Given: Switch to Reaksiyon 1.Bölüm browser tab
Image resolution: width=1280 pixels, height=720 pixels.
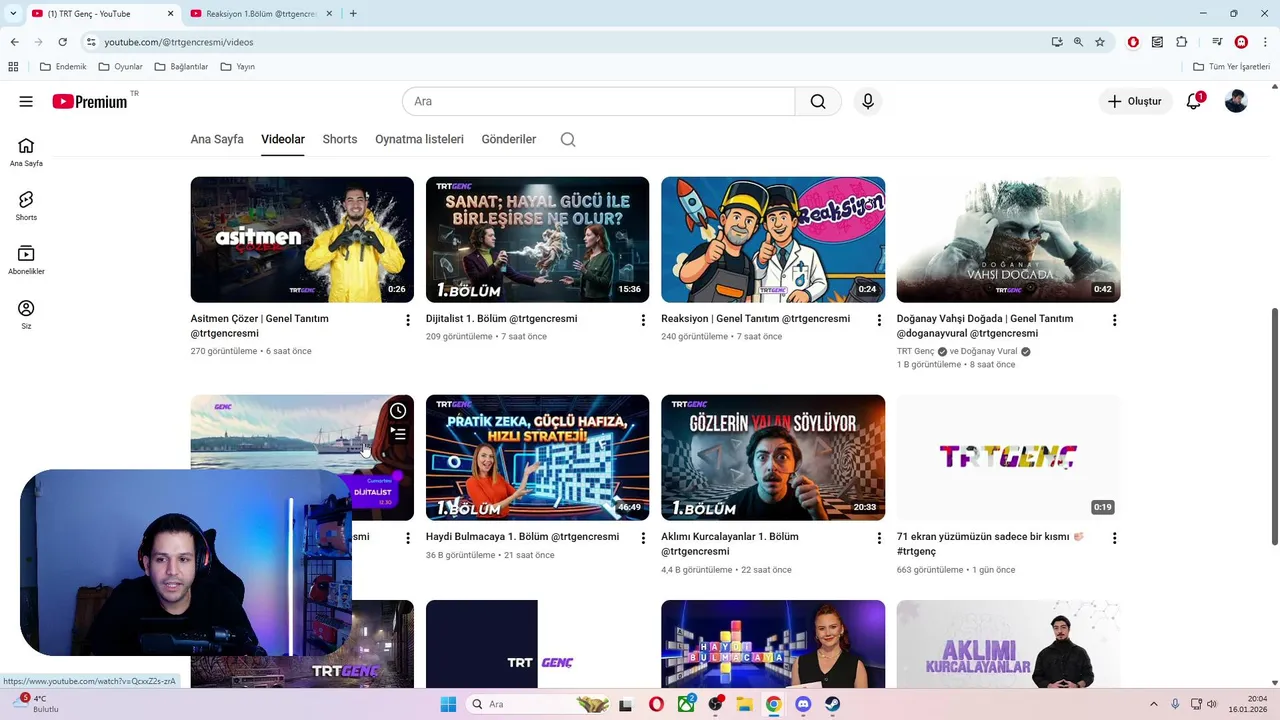Looking at the screenshot, I should click(260, 14).
